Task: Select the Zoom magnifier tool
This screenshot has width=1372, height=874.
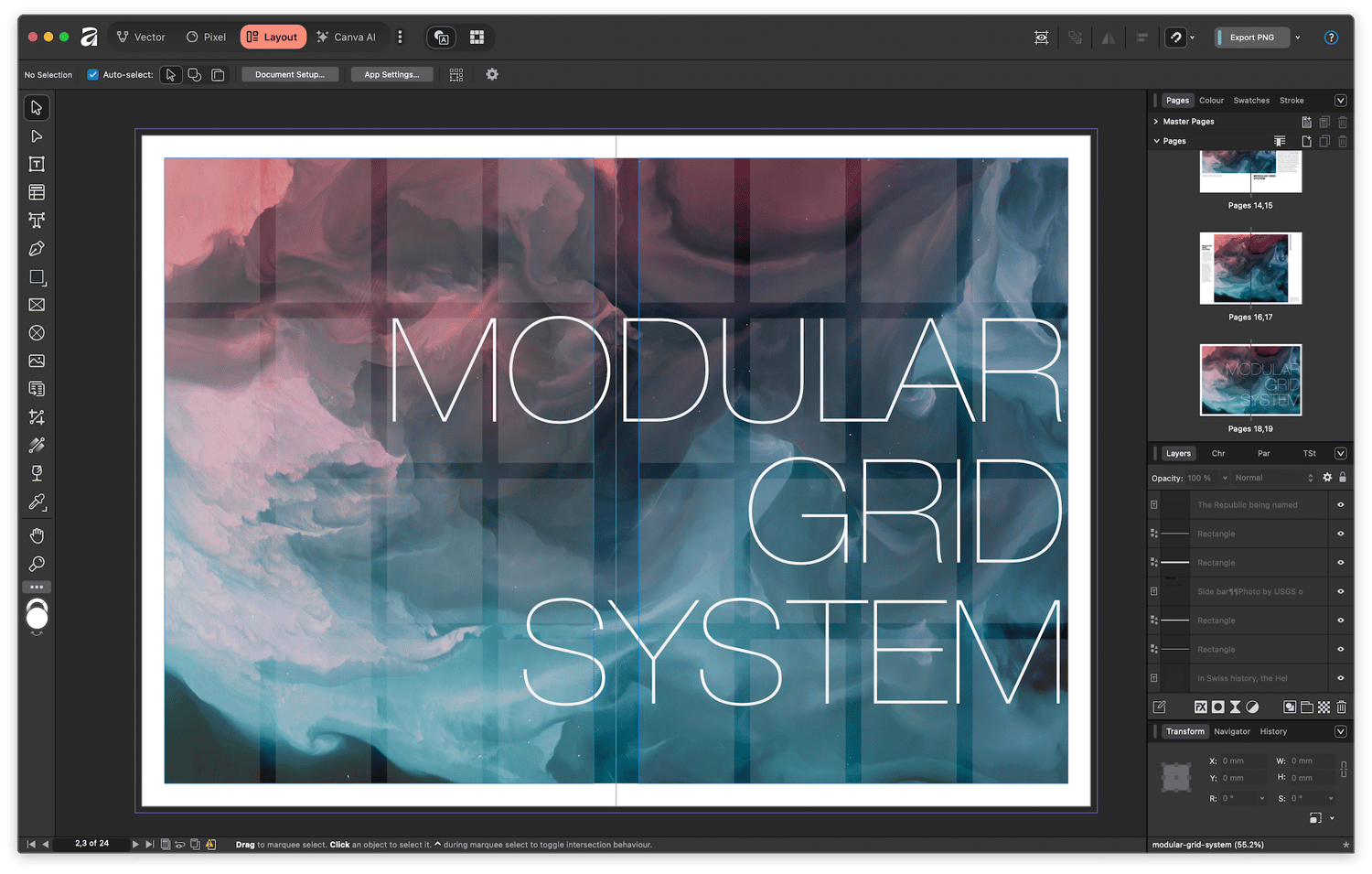Action: coord(37,564)
